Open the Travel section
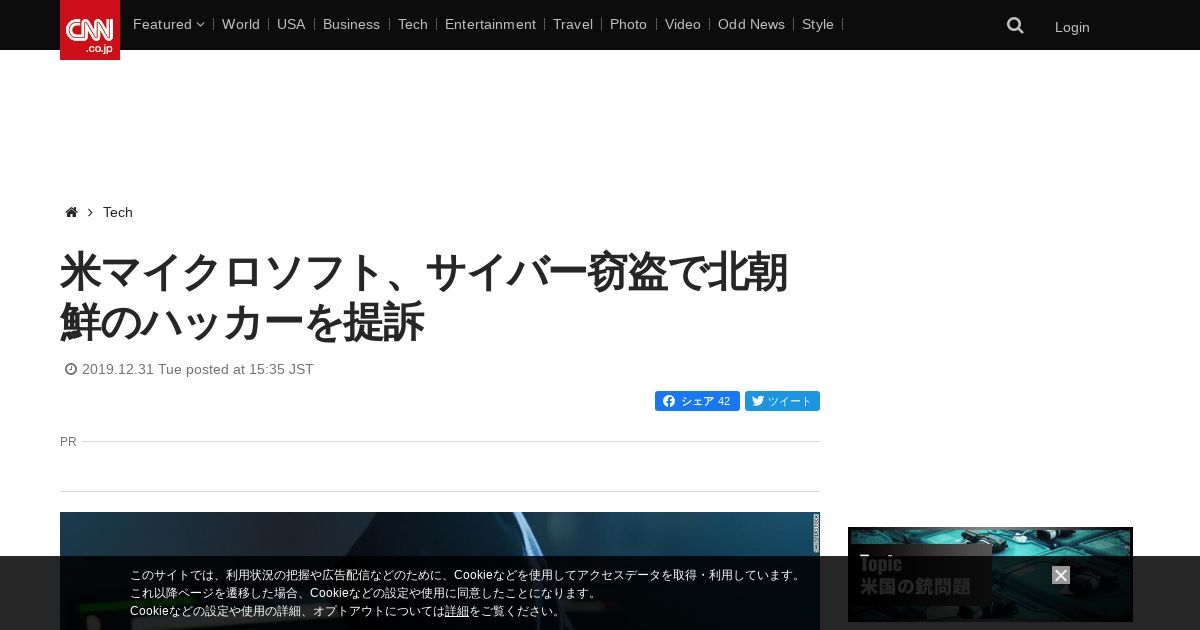This screenshot has height=630, width=1200. (x=573, y=24)
